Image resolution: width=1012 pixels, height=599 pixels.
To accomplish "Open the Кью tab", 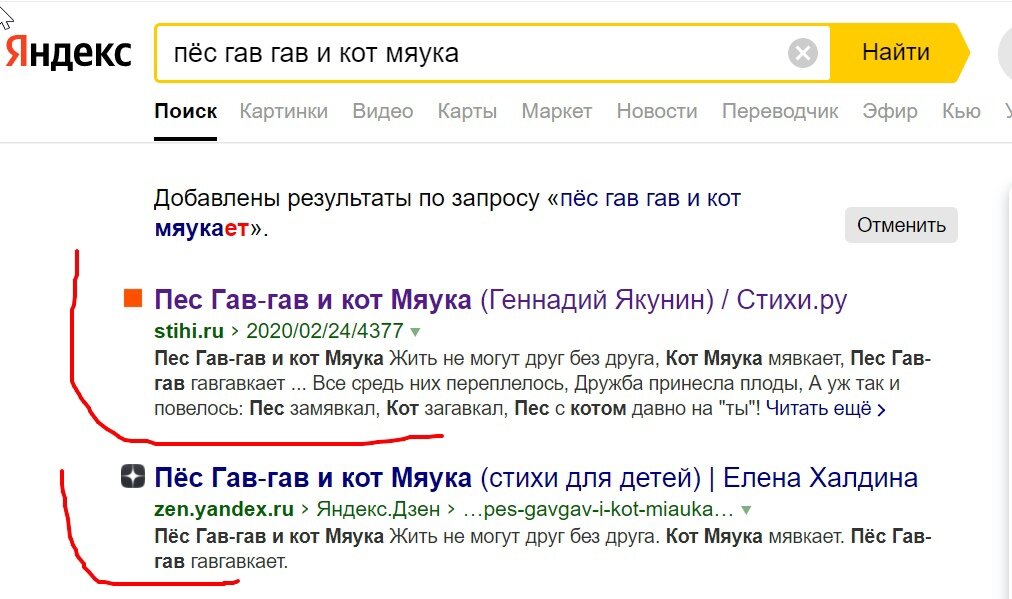I will tap(960, 112).
